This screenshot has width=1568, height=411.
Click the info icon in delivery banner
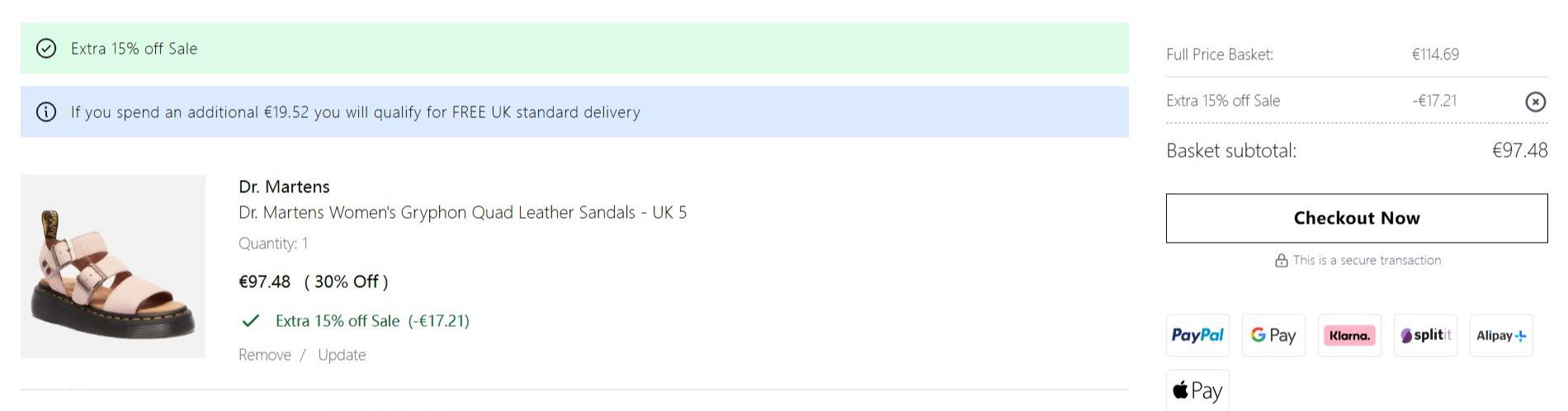tap(46, 112)
